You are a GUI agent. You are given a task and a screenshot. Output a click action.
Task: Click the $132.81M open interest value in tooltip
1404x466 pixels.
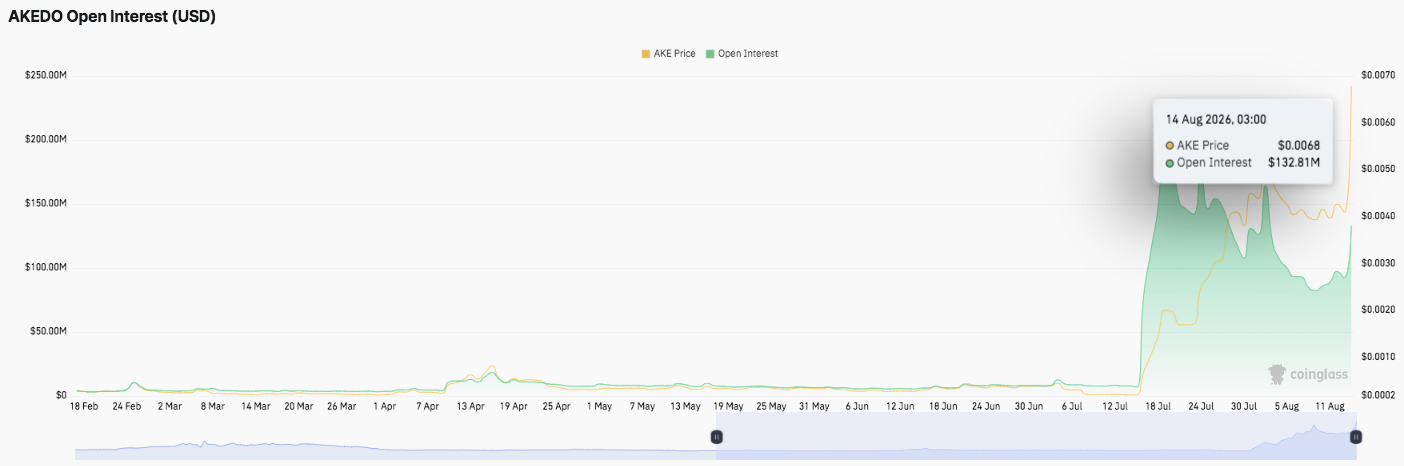1294,163
